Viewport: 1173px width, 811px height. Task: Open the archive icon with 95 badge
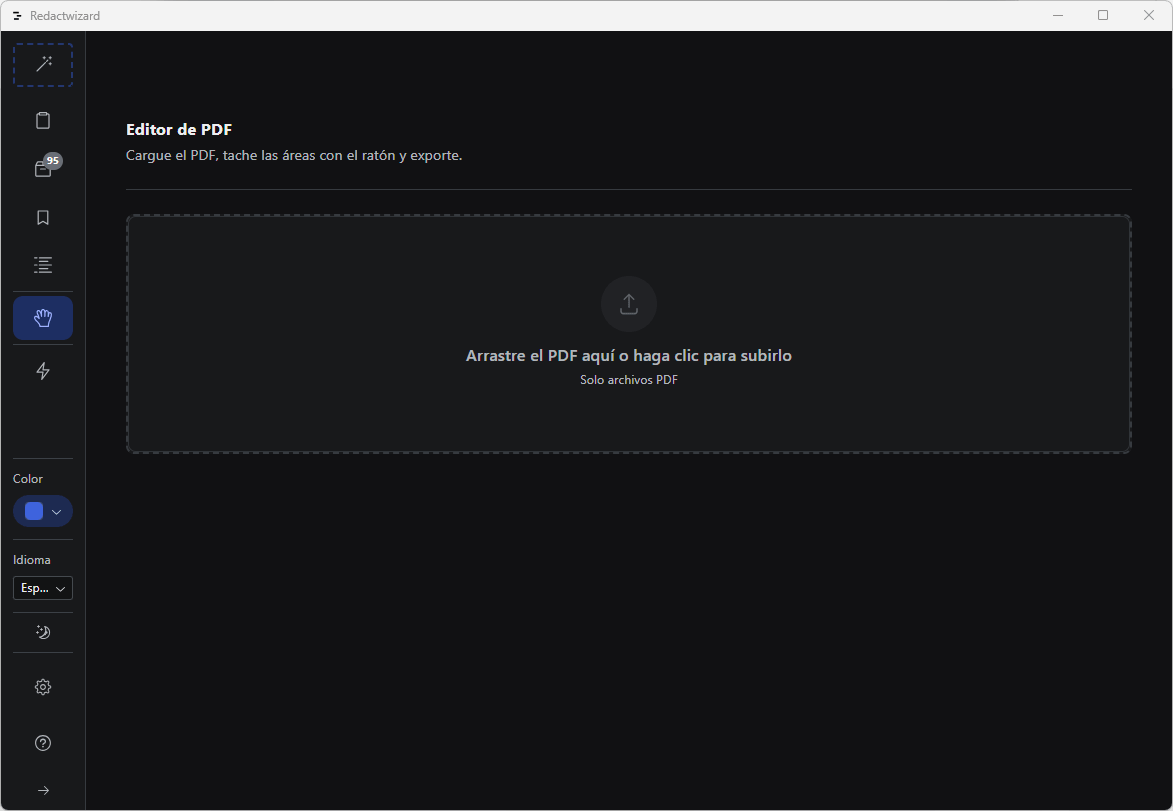43,169
